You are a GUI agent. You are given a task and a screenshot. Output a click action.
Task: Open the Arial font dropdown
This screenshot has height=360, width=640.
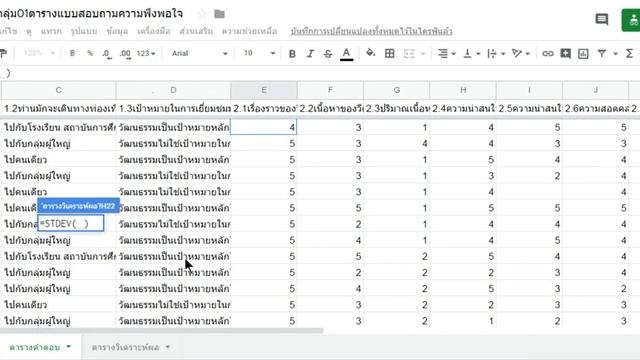pyautogui.click(x=199, y=53)
